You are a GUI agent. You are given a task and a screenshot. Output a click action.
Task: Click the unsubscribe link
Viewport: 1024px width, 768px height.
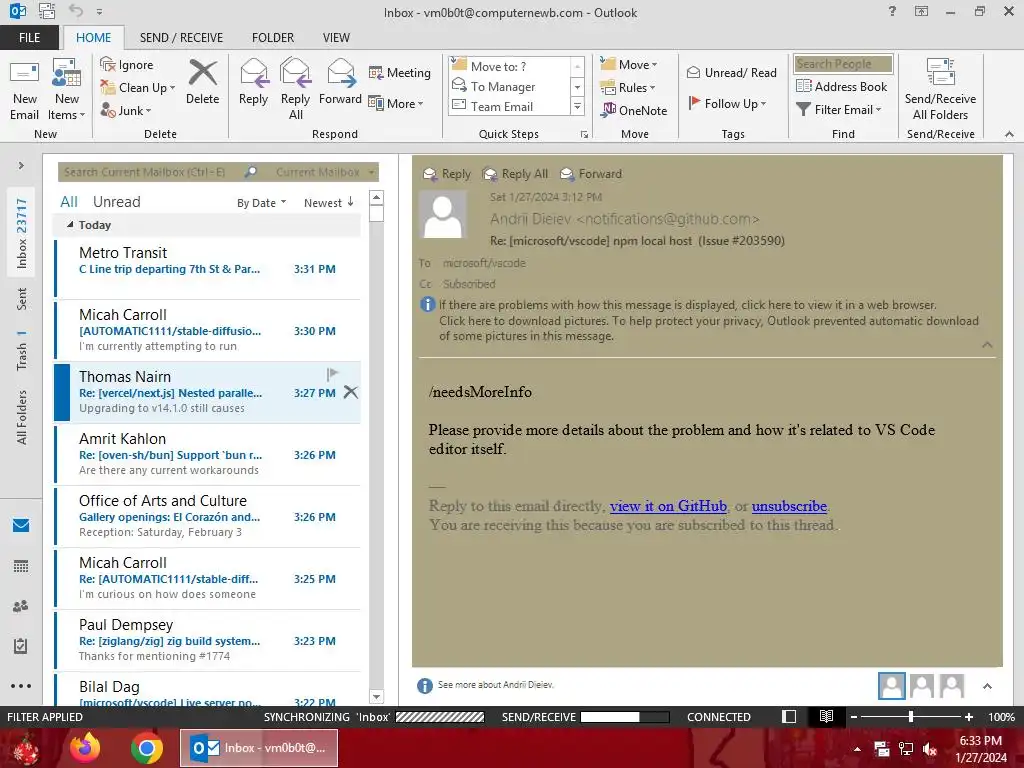coord(789,506)
